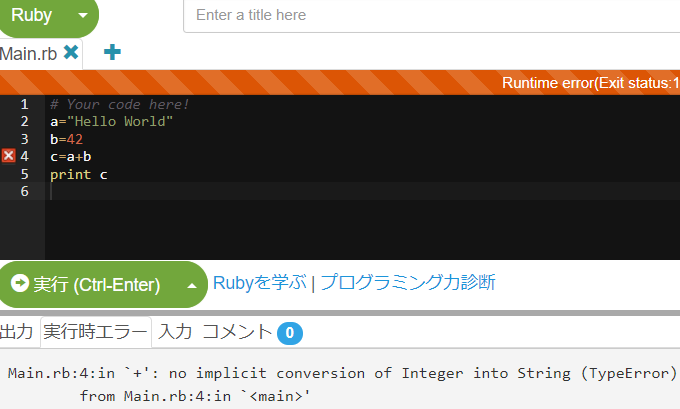This screenshot has width=680, height=409.
Task: Add a new file with plus icon
Action: point(112,52)
